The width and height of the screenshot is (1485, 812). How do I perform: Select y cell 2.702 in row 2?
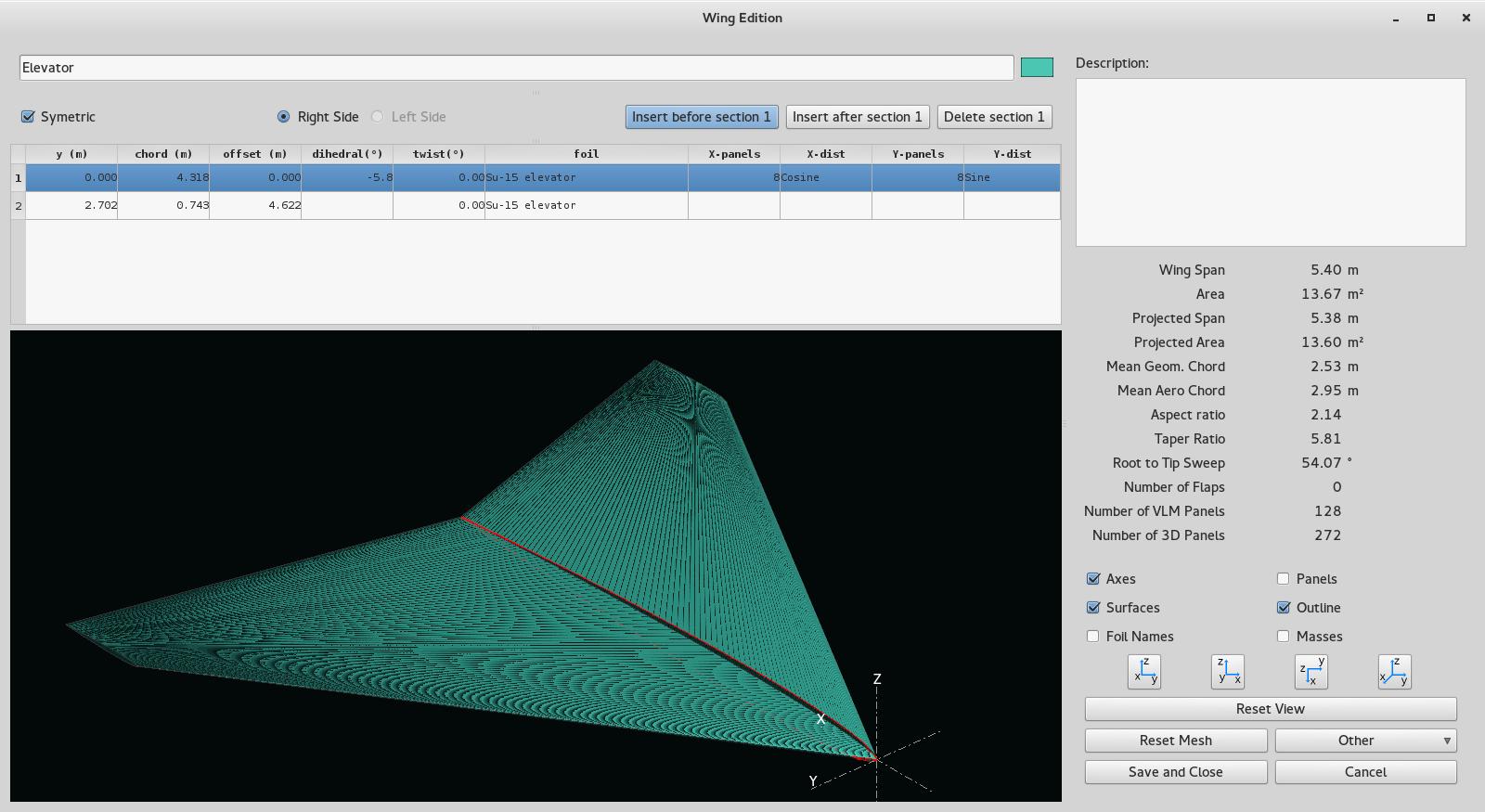pyautogui.click(x=71, y=205)
